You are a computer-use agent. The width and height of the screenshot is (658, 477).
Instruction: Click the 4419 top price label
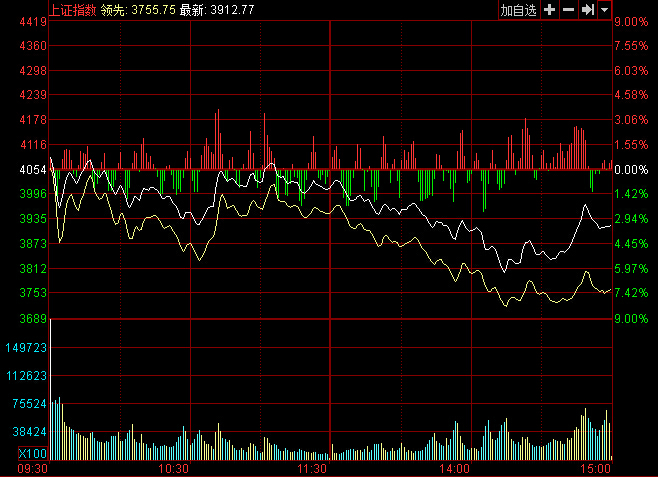tap(33, 22)
